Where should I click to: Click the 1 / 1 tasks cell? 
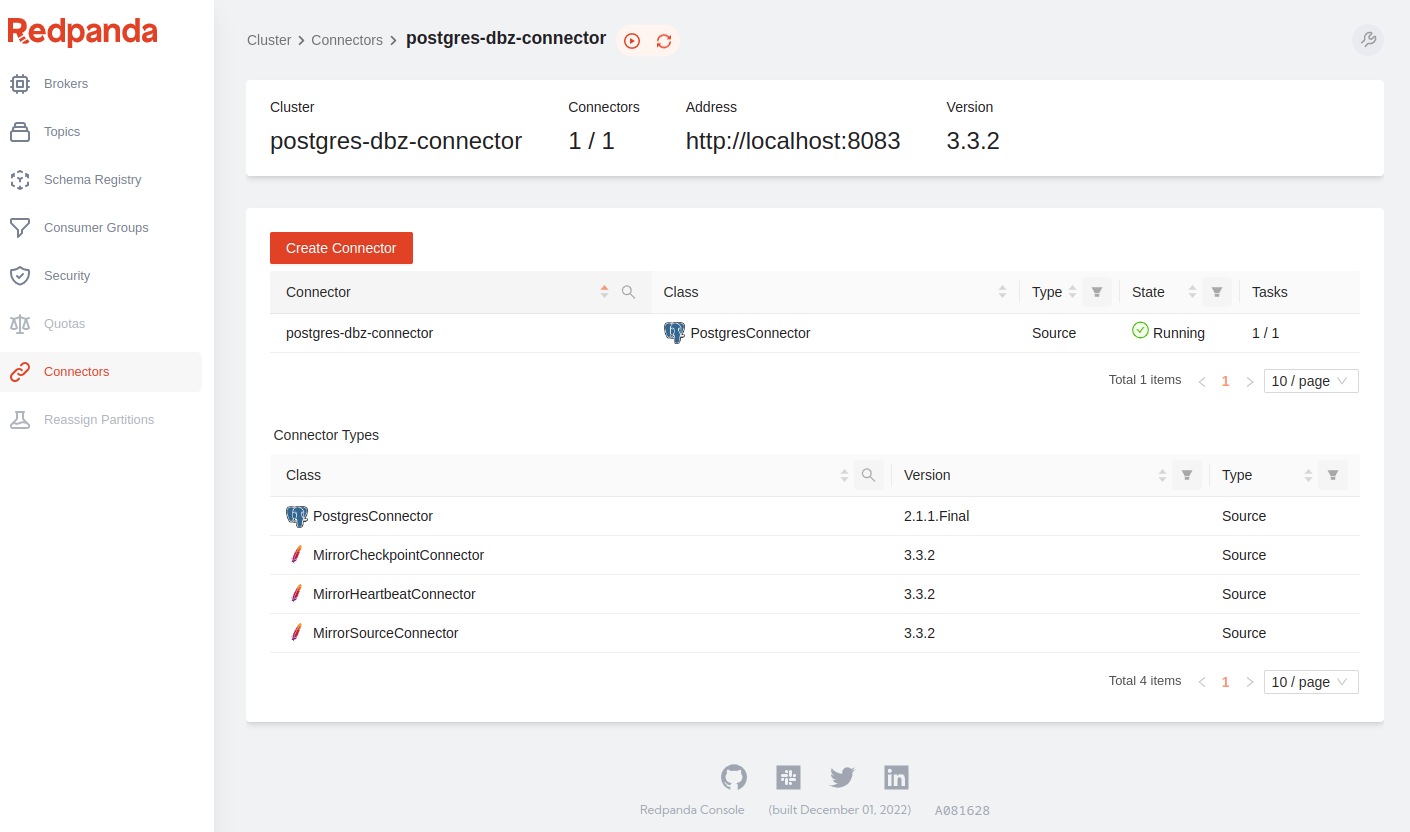click(x=1265, y=333)
